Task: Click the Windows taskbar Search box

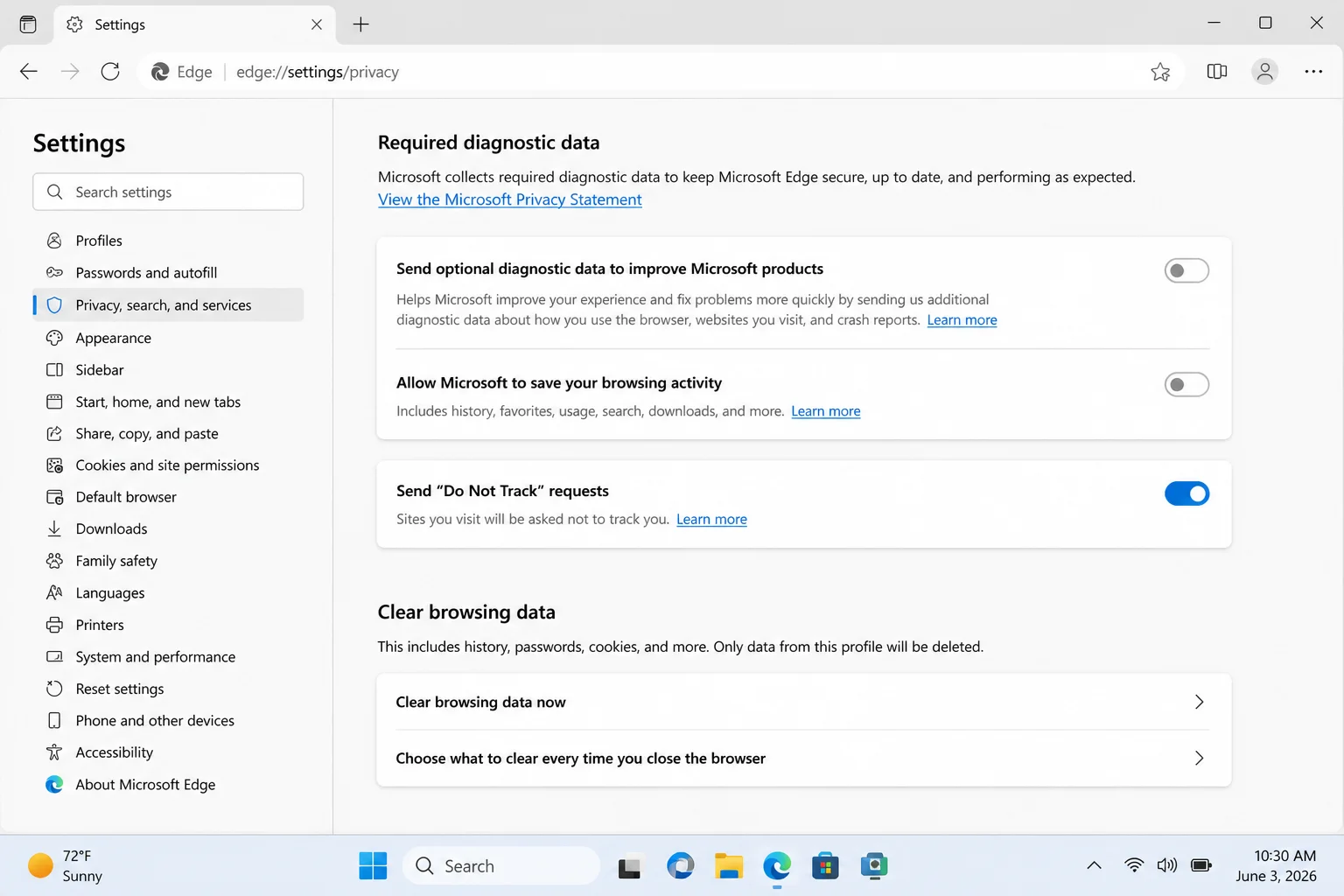Action: point(501,866)
